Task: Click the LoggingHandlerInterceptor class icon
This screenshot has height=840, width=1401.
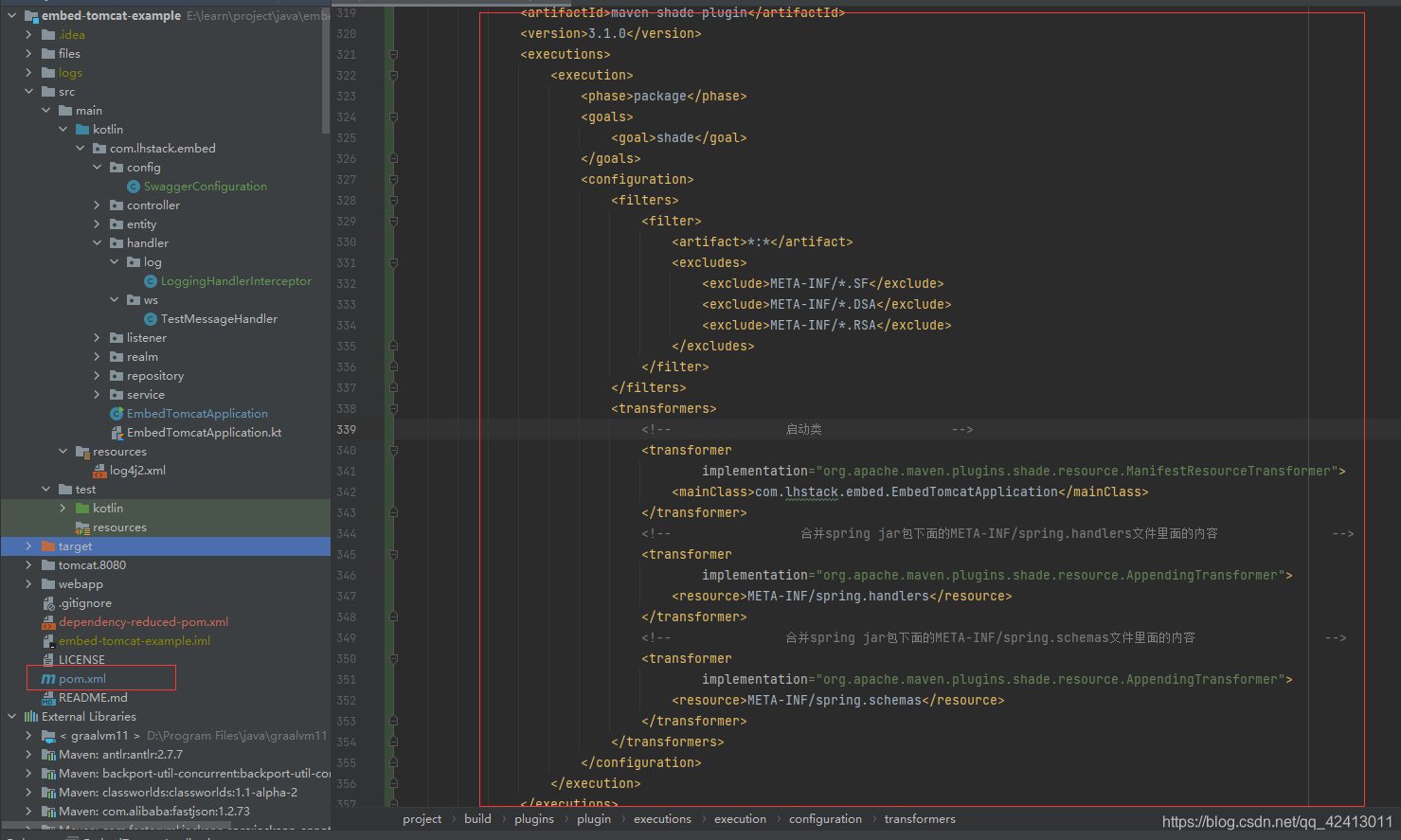Action: click(151, 281)
